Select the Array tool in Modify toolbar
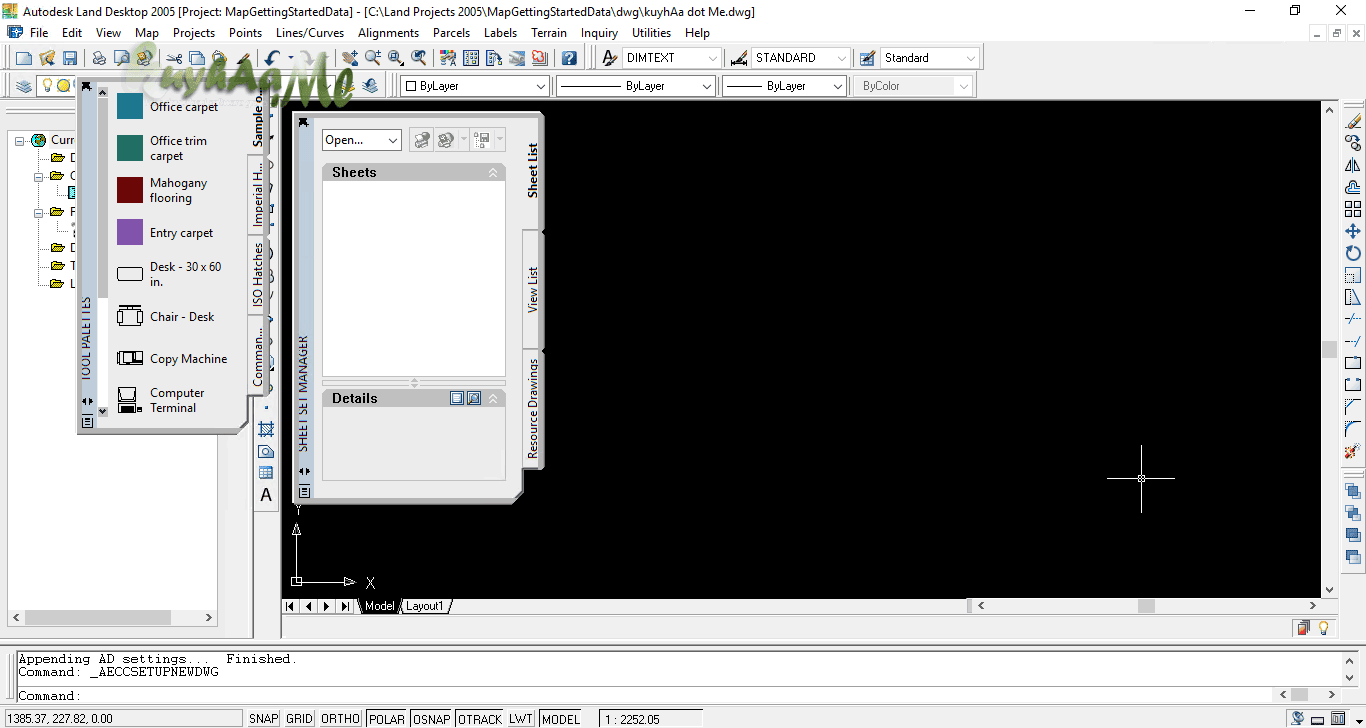The width and height of the screenshot is (1366, 728). pyautogui.click(x=1353, y=209)
